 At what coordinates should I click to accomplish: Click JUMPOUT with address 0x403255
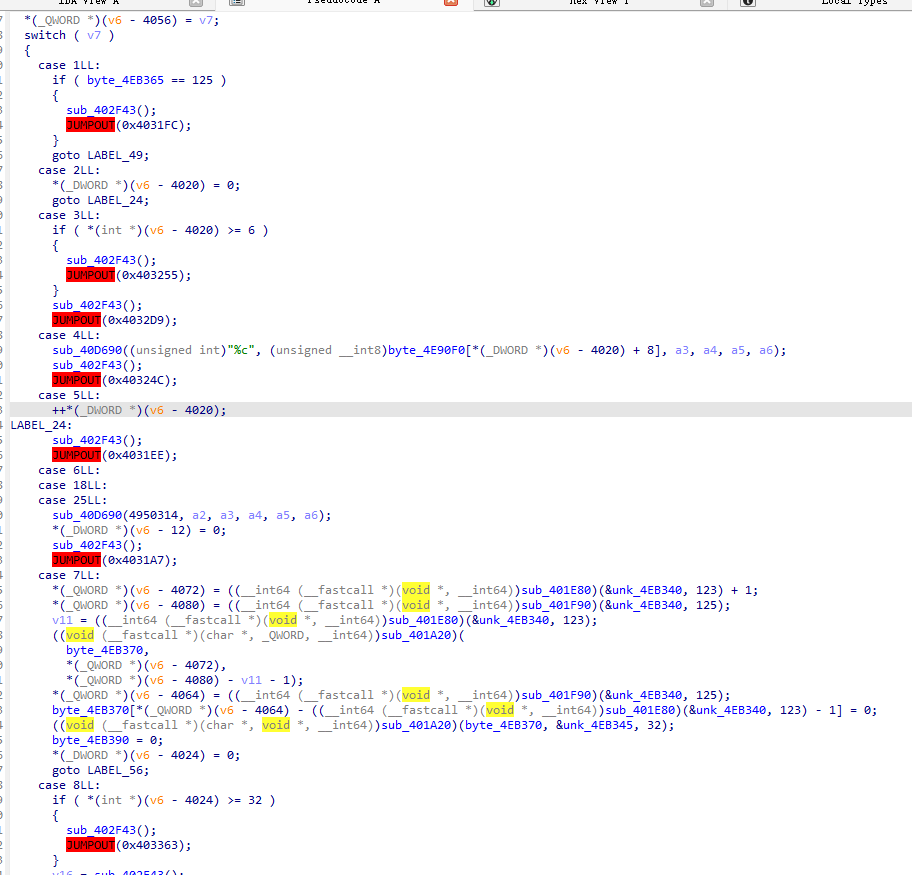point(128,275)
